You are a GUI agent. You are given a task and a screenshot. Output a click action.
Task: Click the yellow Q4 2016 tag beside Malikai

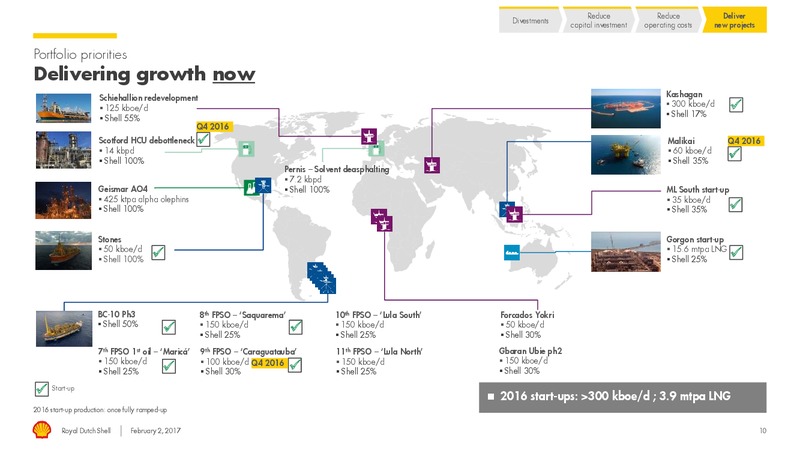745,140
